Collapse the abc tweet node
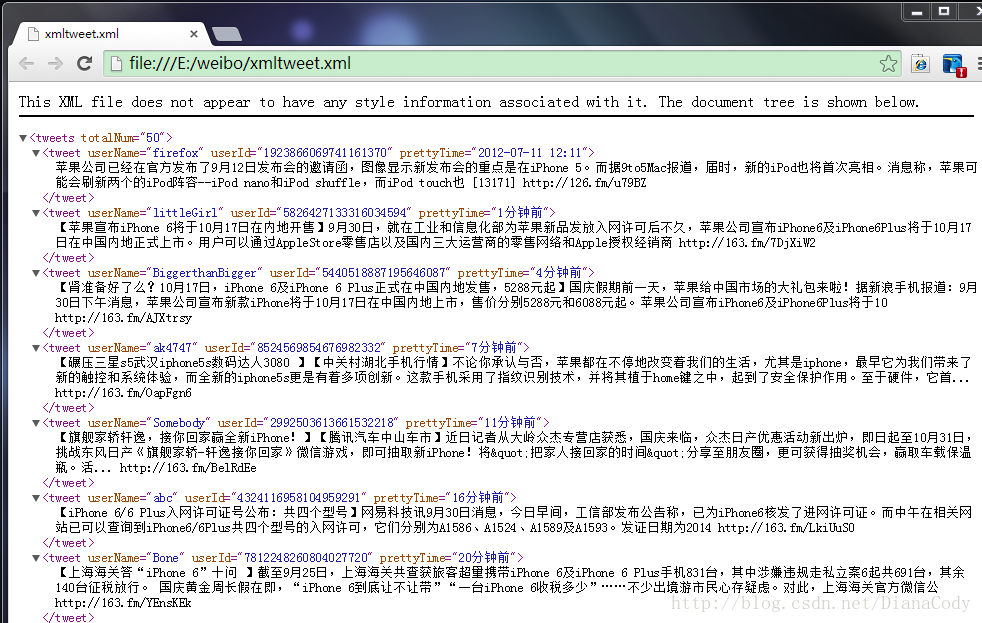This screenshot has width=982, height=623. pos(36,498)
